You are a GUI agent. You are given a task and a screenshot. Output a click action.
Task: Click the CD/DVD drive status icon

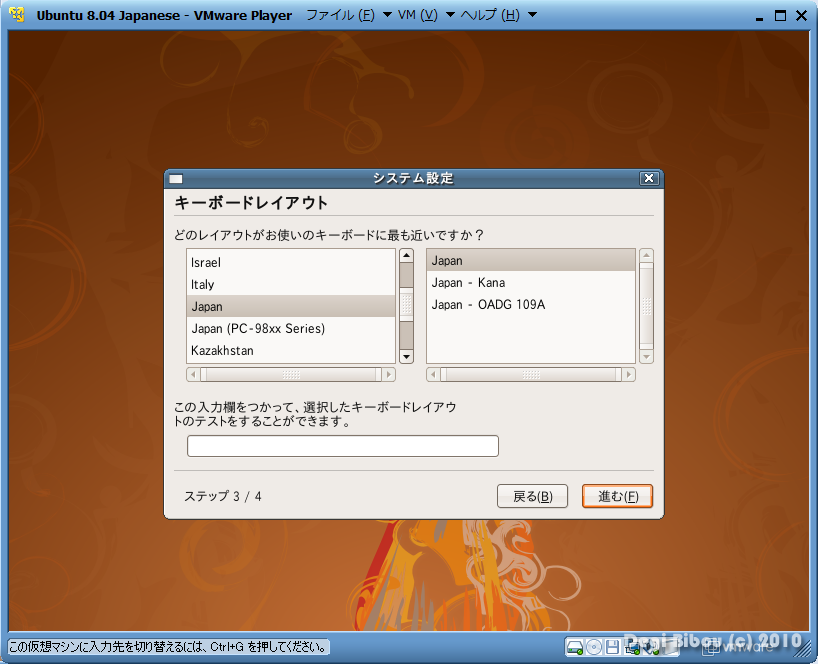coord(594,647)
